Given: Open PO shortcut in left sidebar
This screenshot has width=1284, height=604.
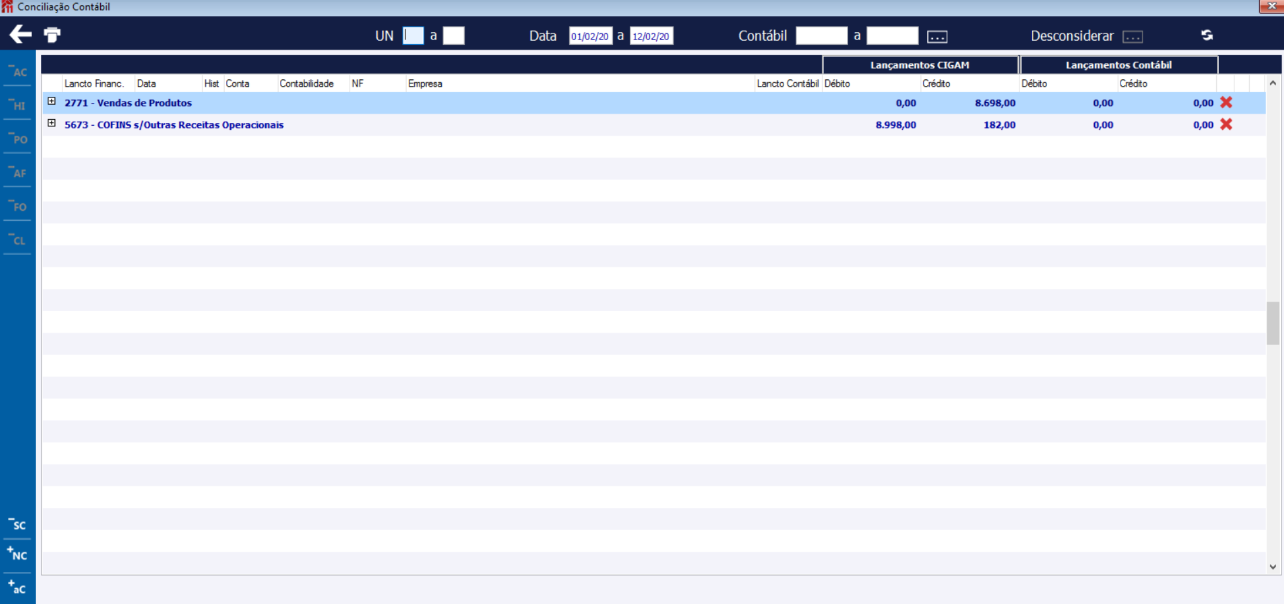Looking at the screenshot, I should tap(18, 139).
